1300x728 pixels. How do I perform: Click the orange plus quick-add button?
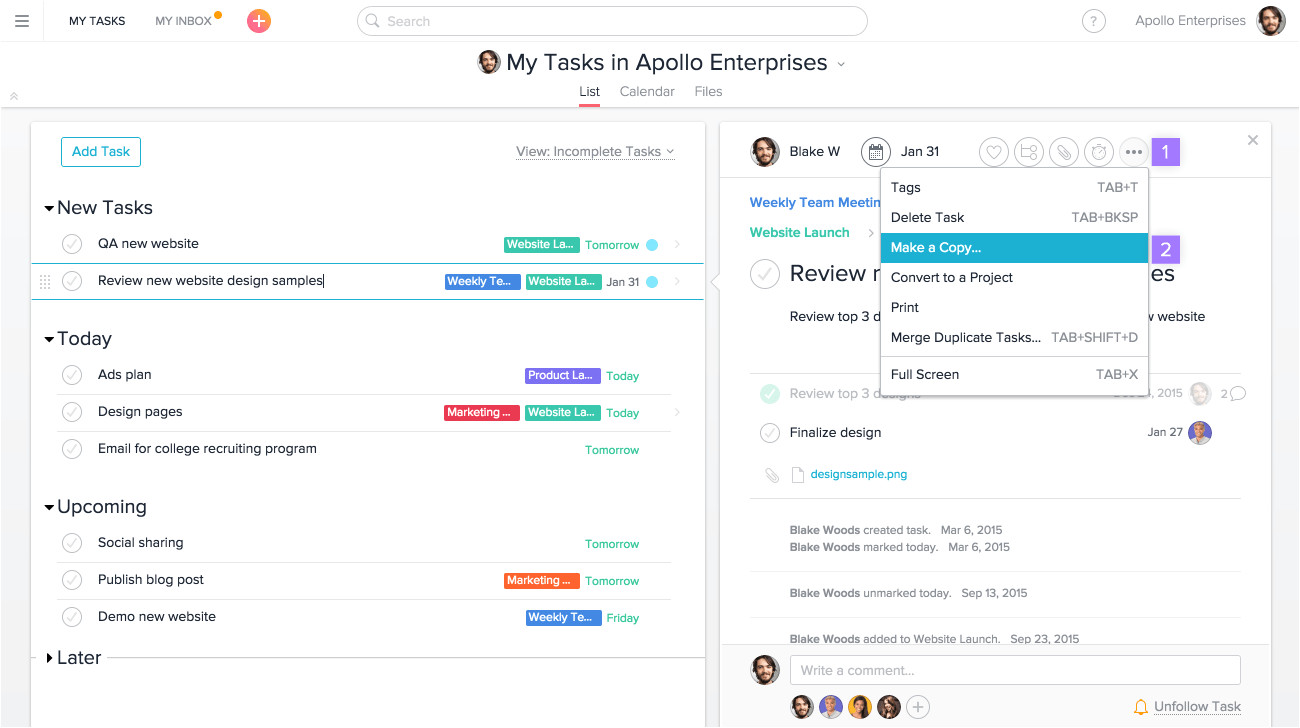point(259,21)
